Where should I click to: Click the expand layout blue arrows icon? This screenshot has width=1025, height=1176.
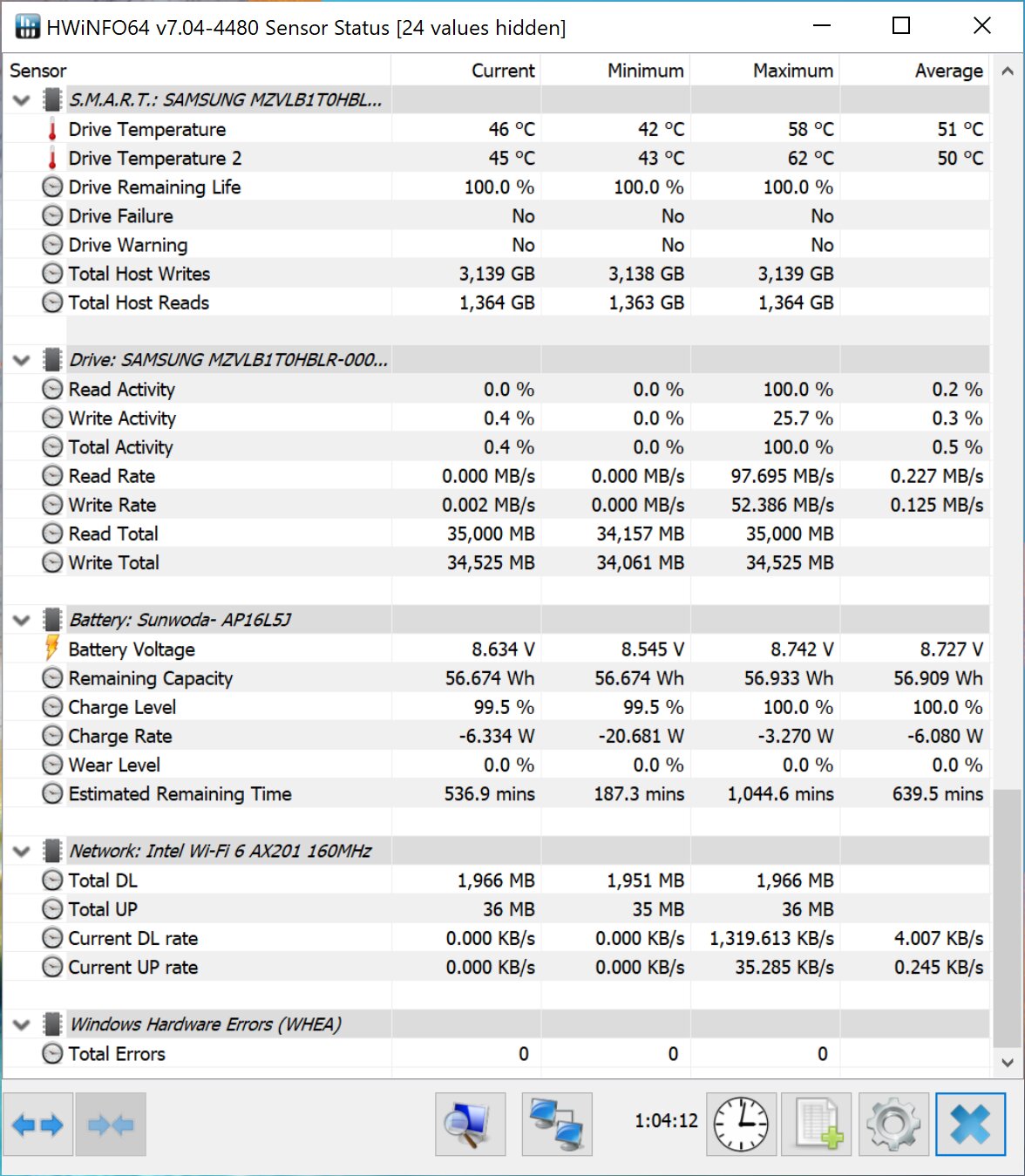37,1125
